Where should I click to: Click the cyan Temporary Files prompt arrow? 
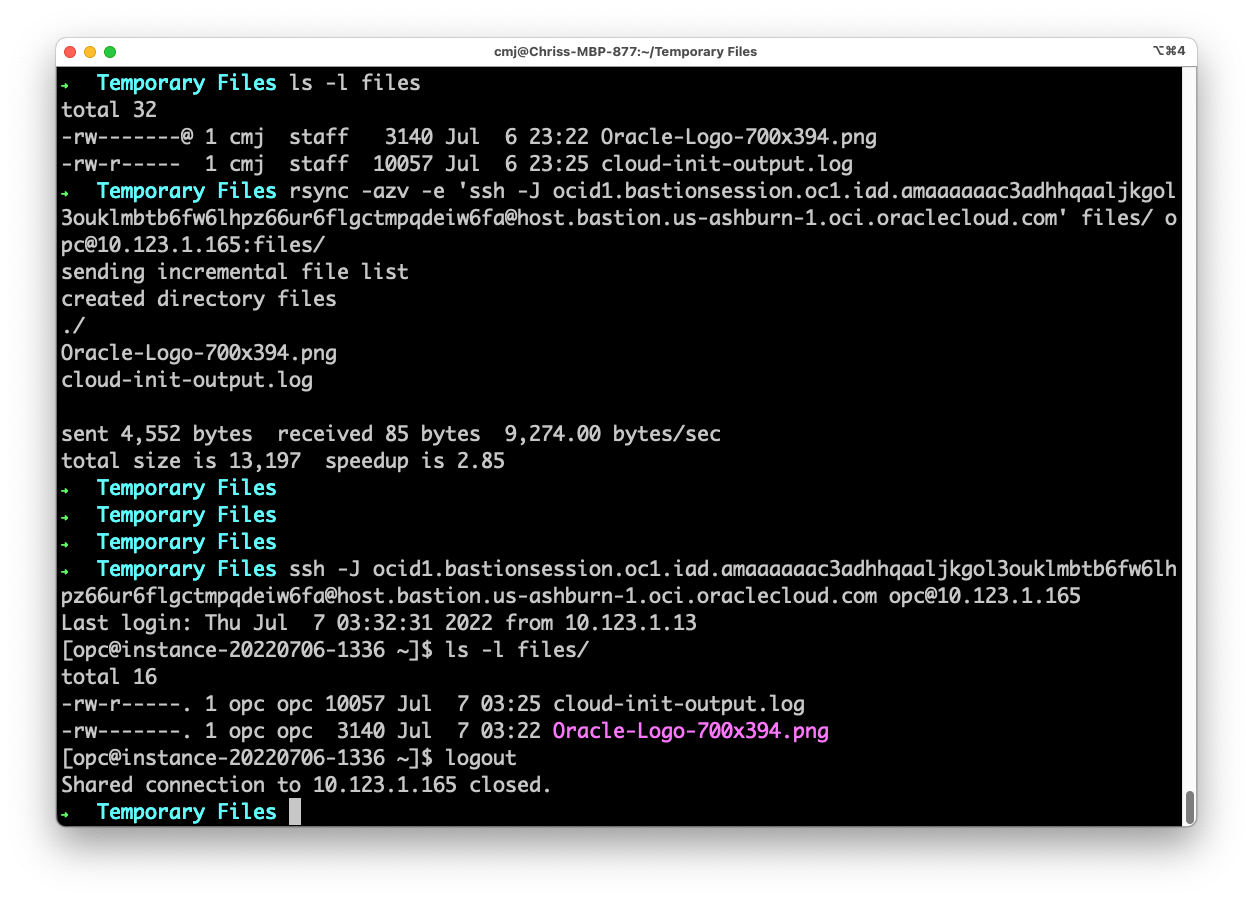68,82
